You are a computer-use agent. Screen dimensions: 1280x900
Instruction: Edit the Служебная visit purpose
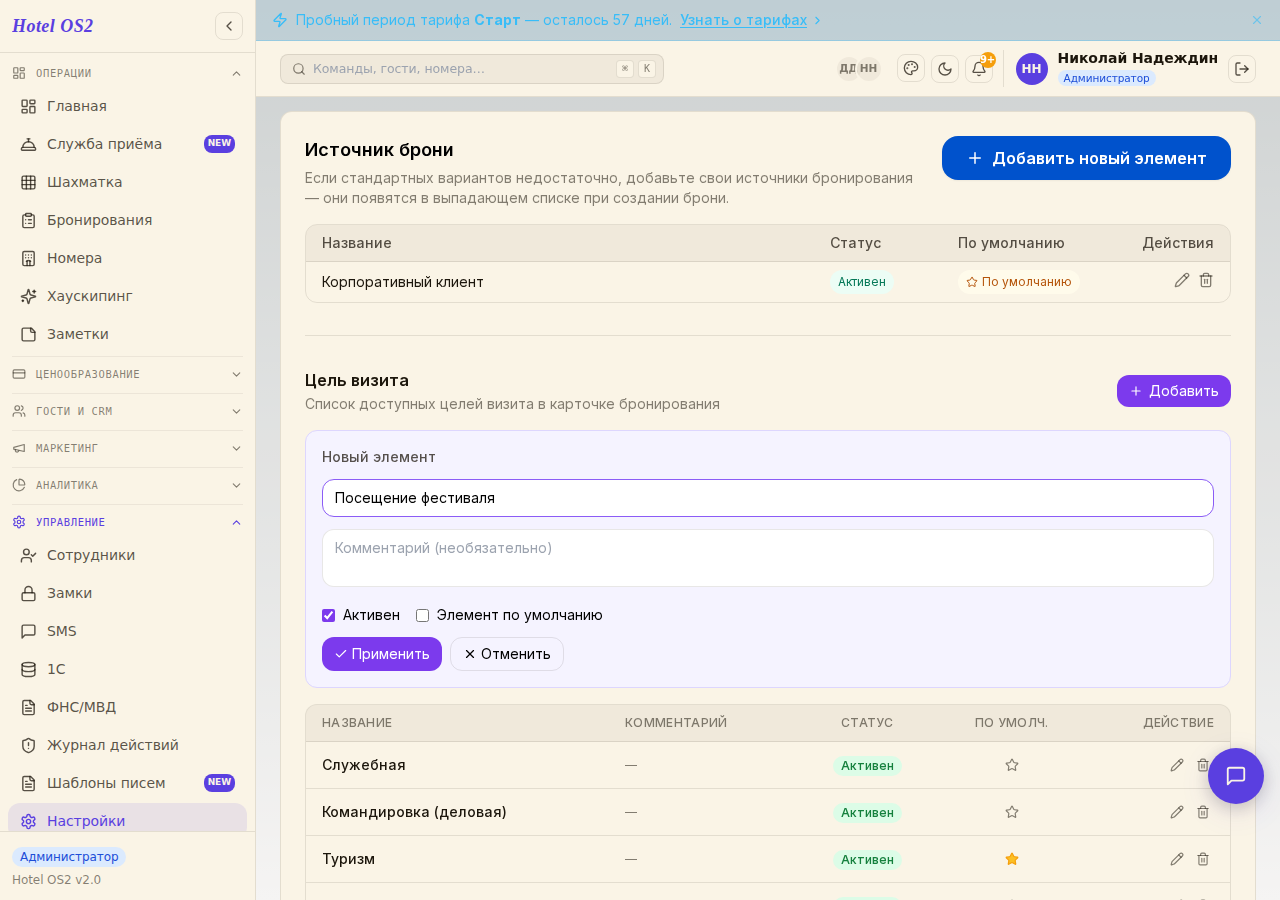coord(1177,765)
